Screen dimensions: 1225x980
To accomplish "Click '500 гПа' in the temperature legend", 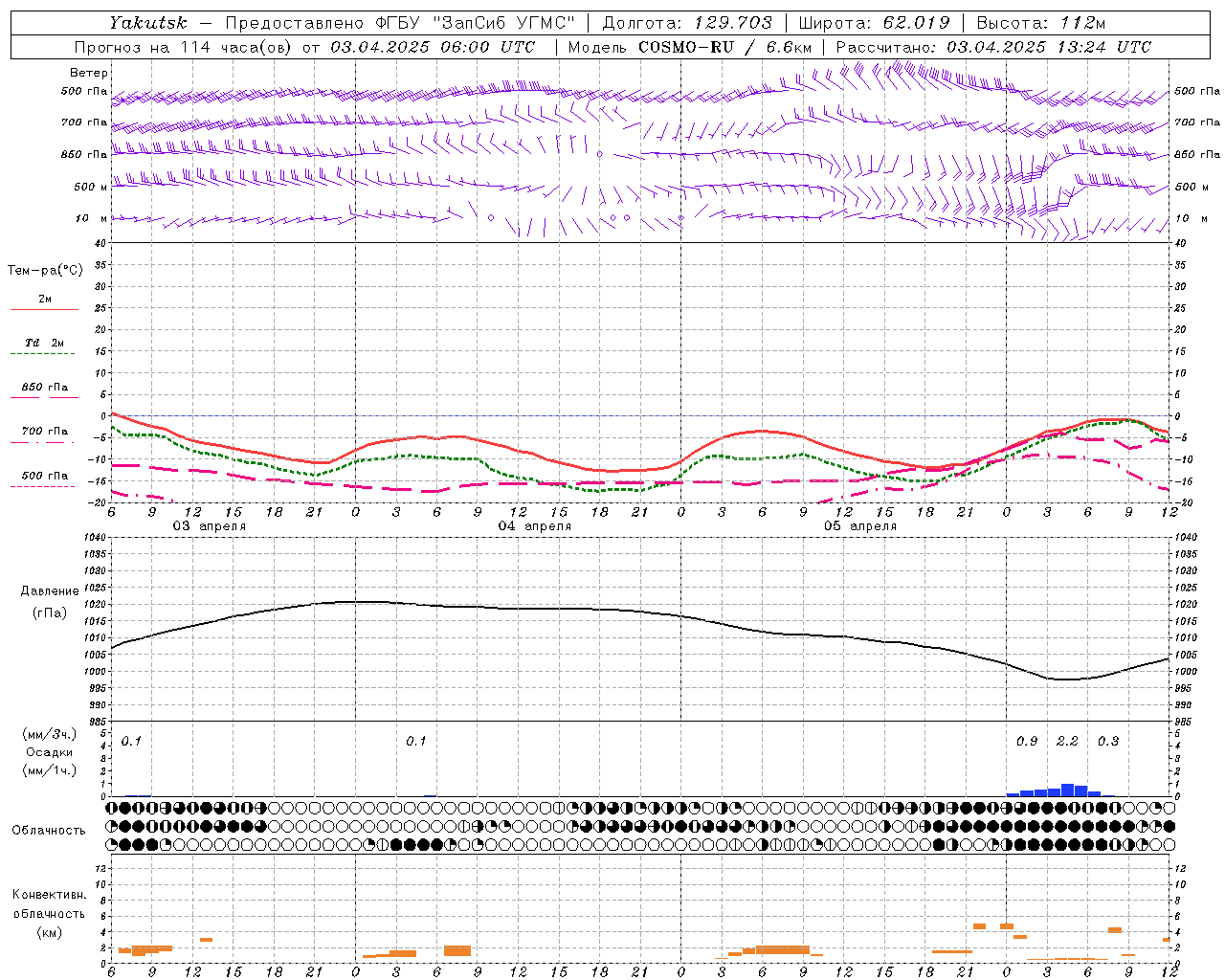I will click(x=45, y=476).
